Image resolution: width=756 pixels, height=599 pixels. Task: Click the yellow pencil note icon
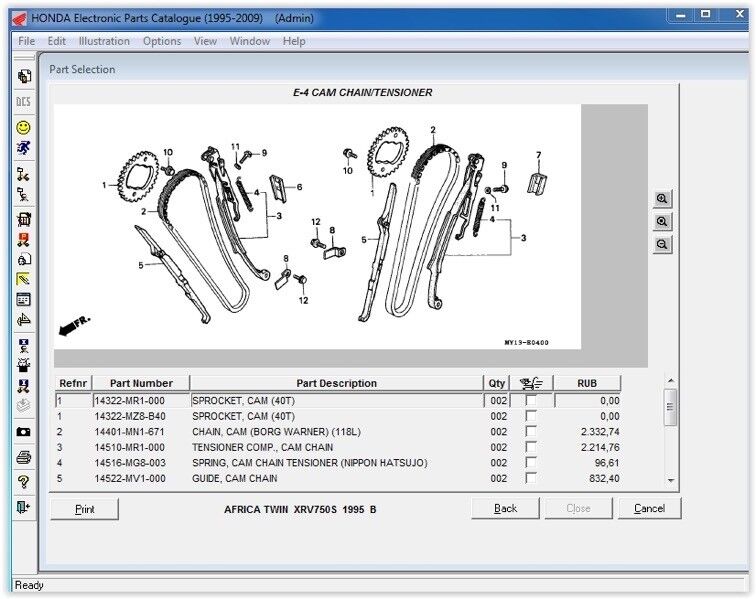coord(24,279)
